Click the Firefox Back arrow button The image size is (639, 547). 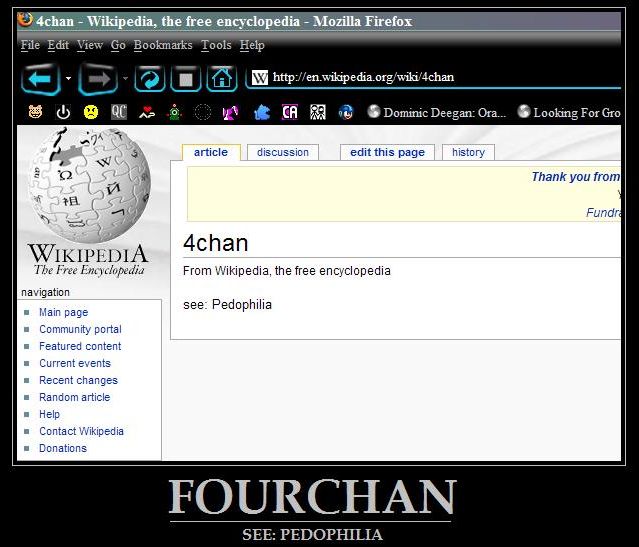coord(41,79)
